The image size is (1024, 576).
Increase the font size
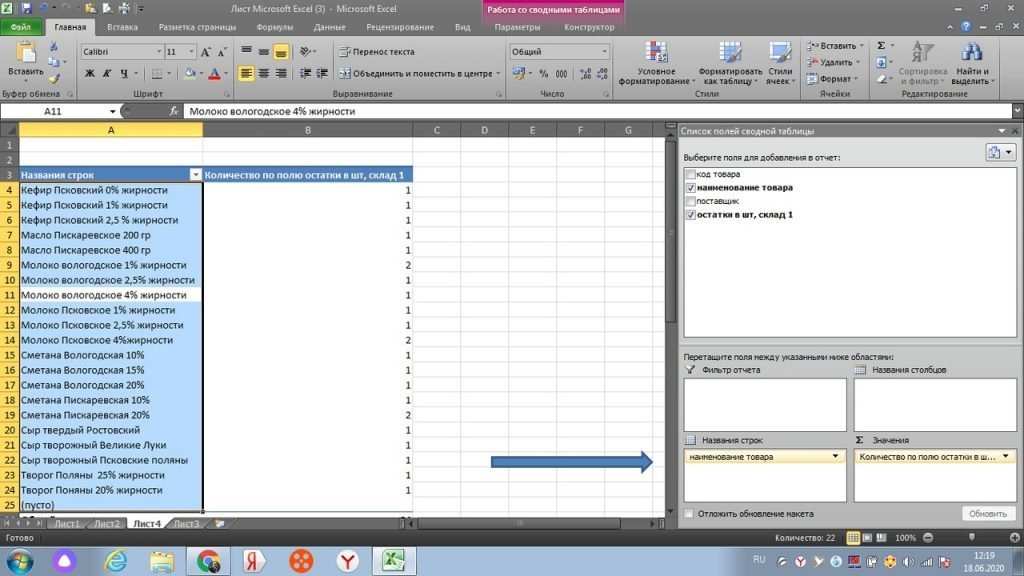tap(206, 52)
